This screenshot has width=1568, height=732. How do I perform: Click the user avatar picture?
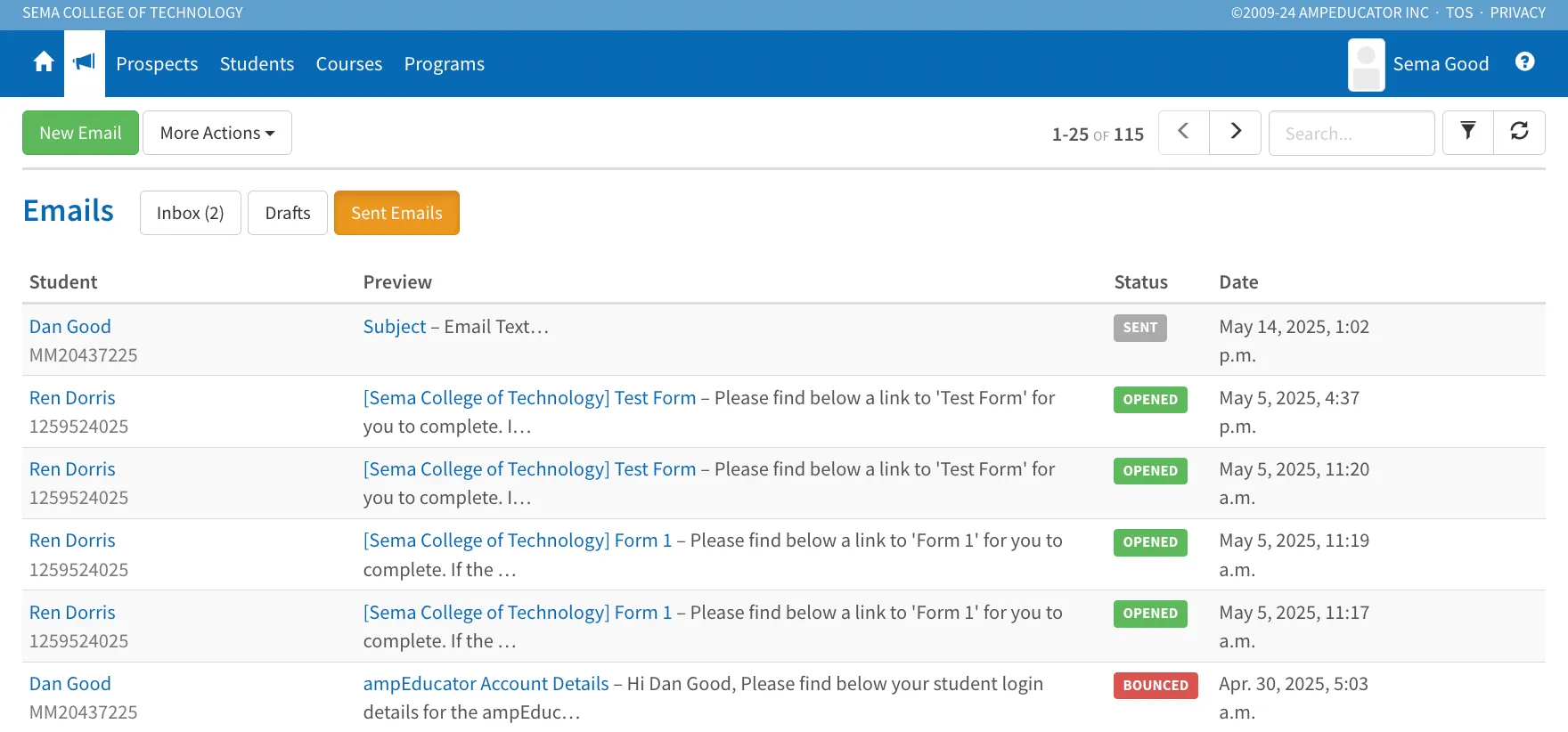pyautogui.click(x=1366, y=65)
